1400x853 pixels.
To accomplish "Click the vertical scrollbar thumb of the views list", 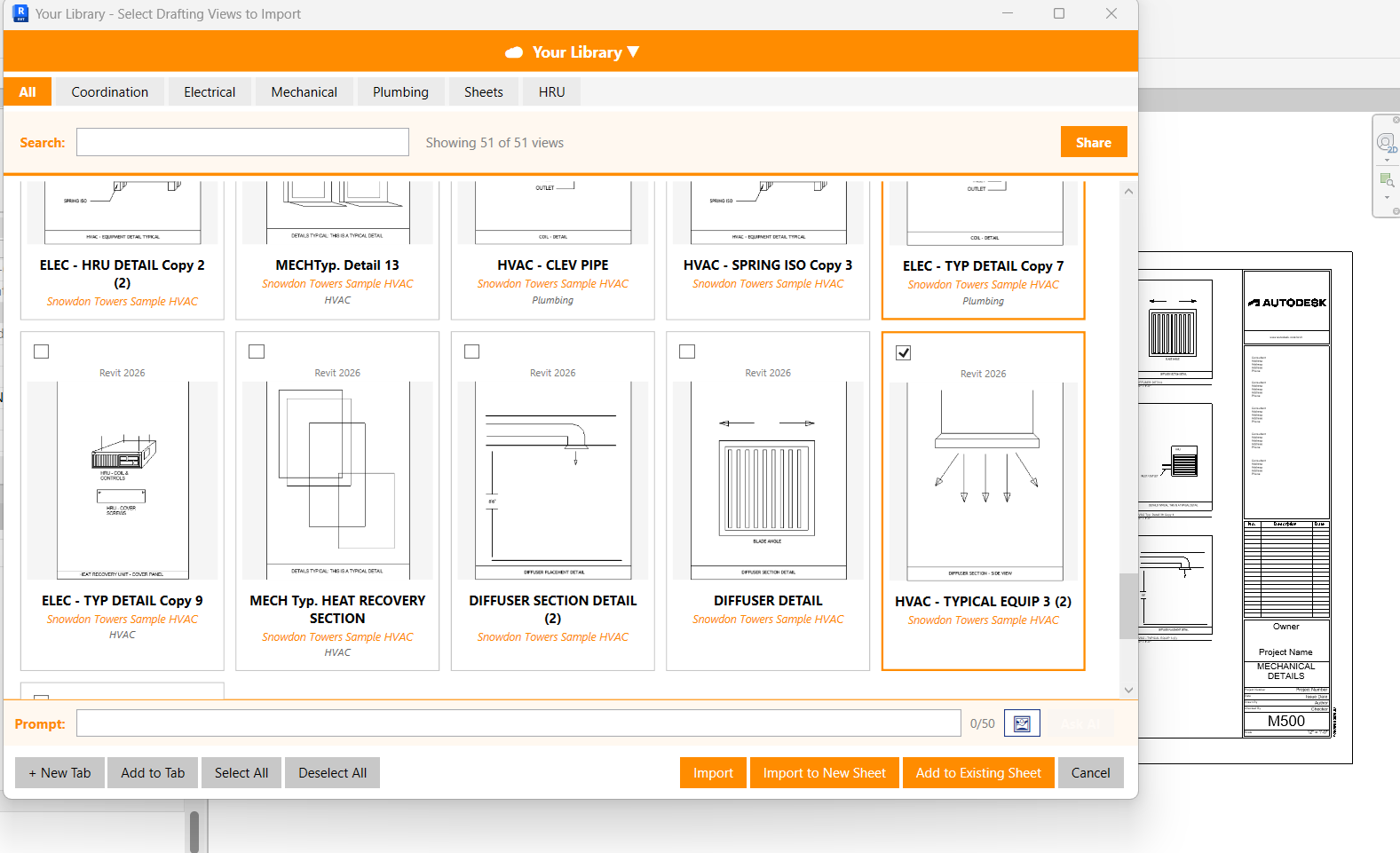I will click(1128, 605).
